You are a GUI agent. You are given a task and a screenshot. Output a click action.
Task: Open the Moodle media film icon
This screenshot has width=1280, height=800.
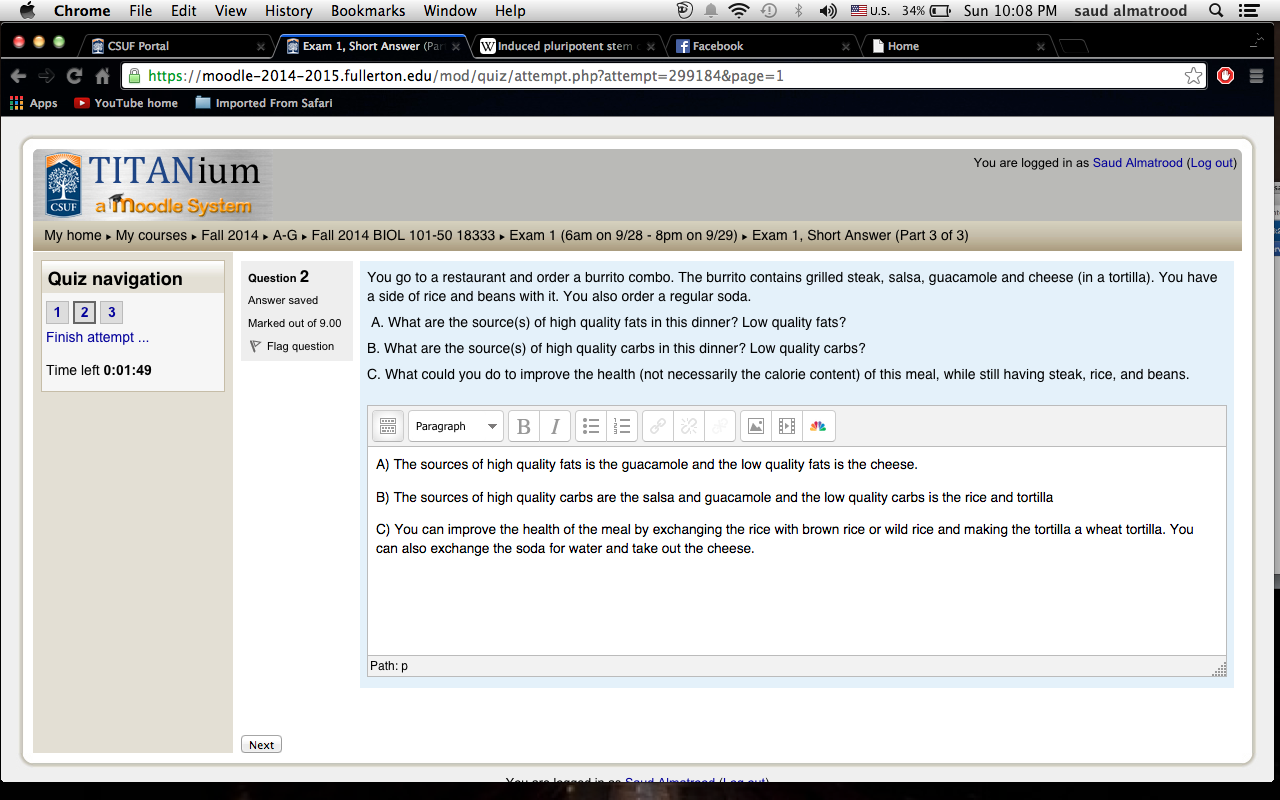coord(787,427)
